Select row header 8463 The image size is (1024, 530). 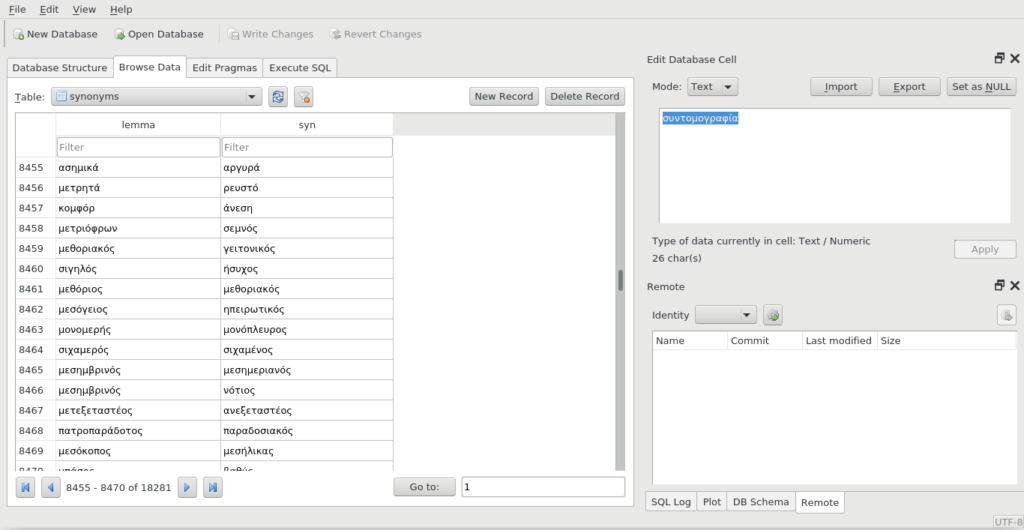(36, 330)
